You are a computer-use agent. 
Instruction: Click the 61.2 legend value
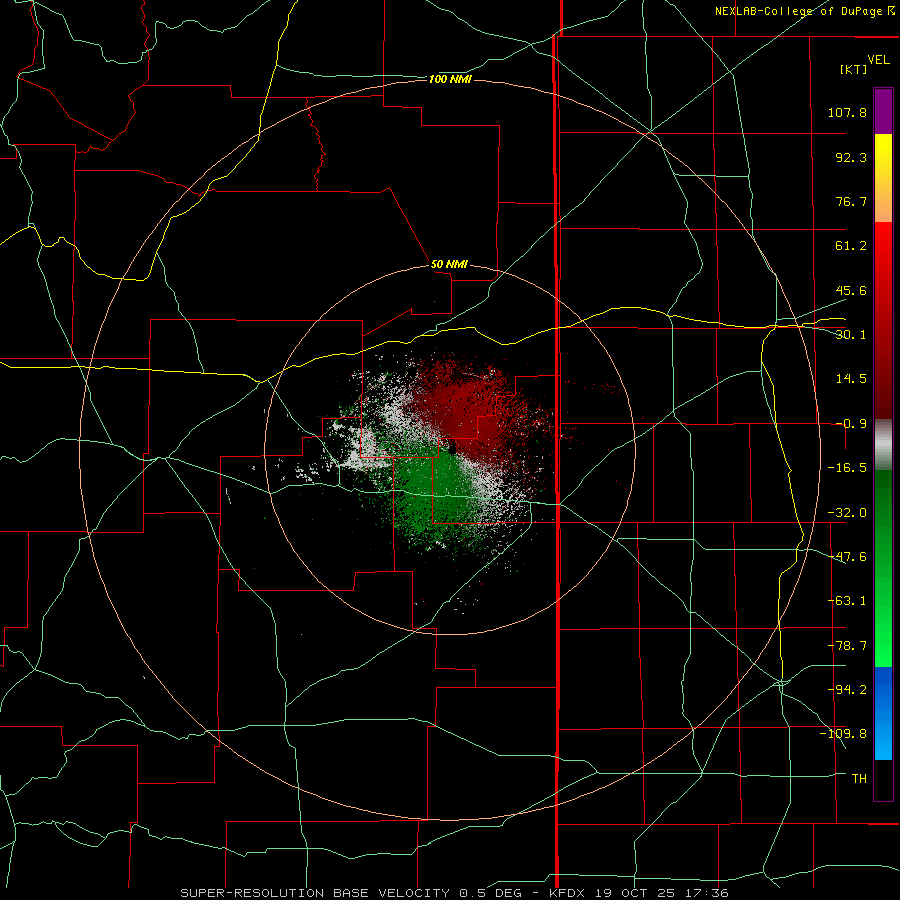(851, 246)
